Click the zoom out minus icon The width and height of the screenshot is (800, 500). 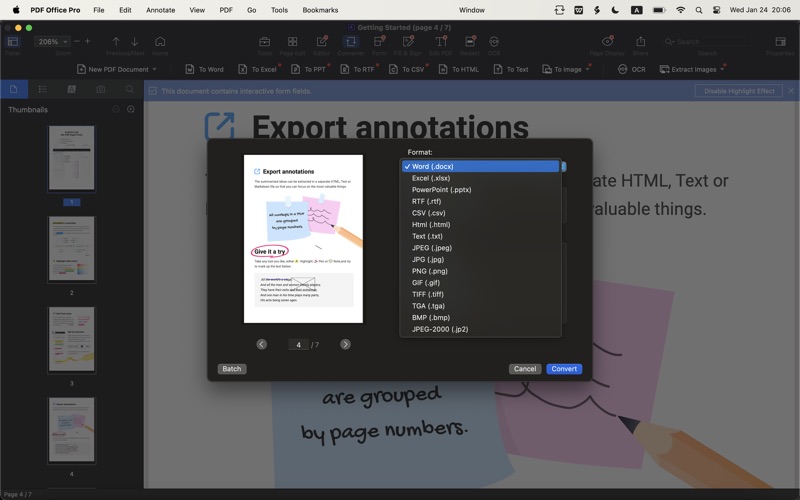(x=77, y=41)
